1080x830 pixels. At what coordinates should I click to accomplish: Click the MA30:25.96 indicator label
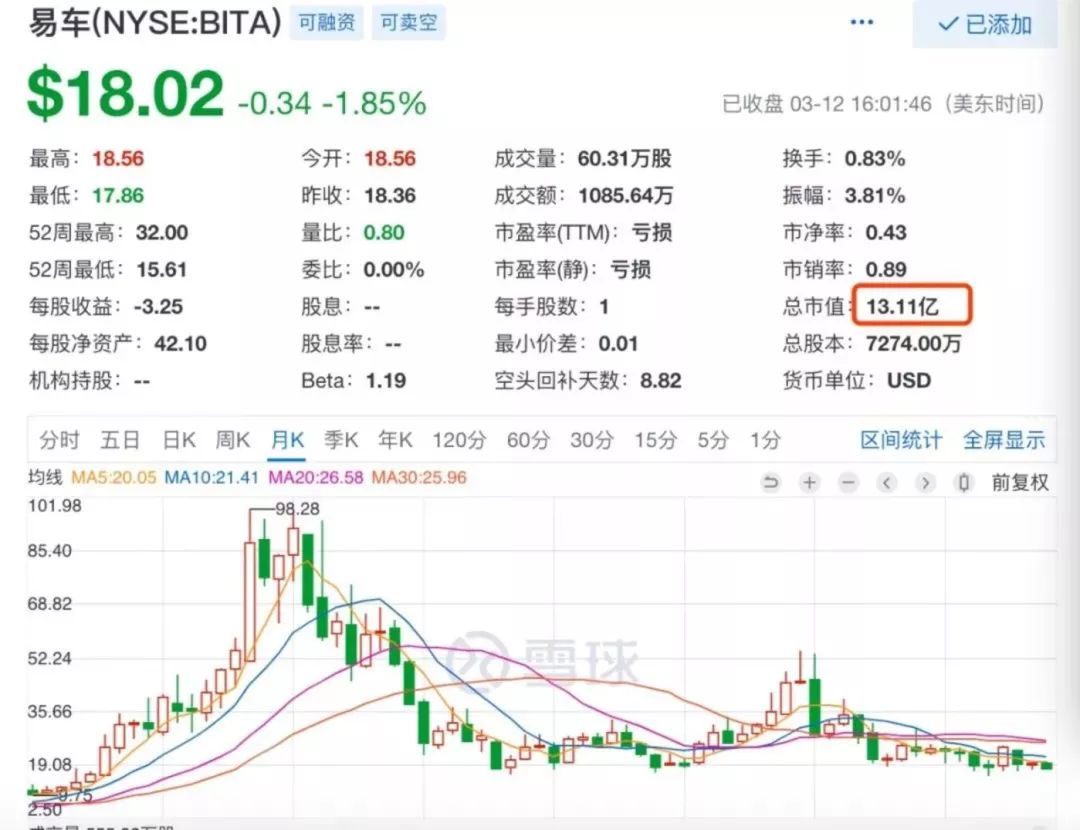(x=419, y=477)
